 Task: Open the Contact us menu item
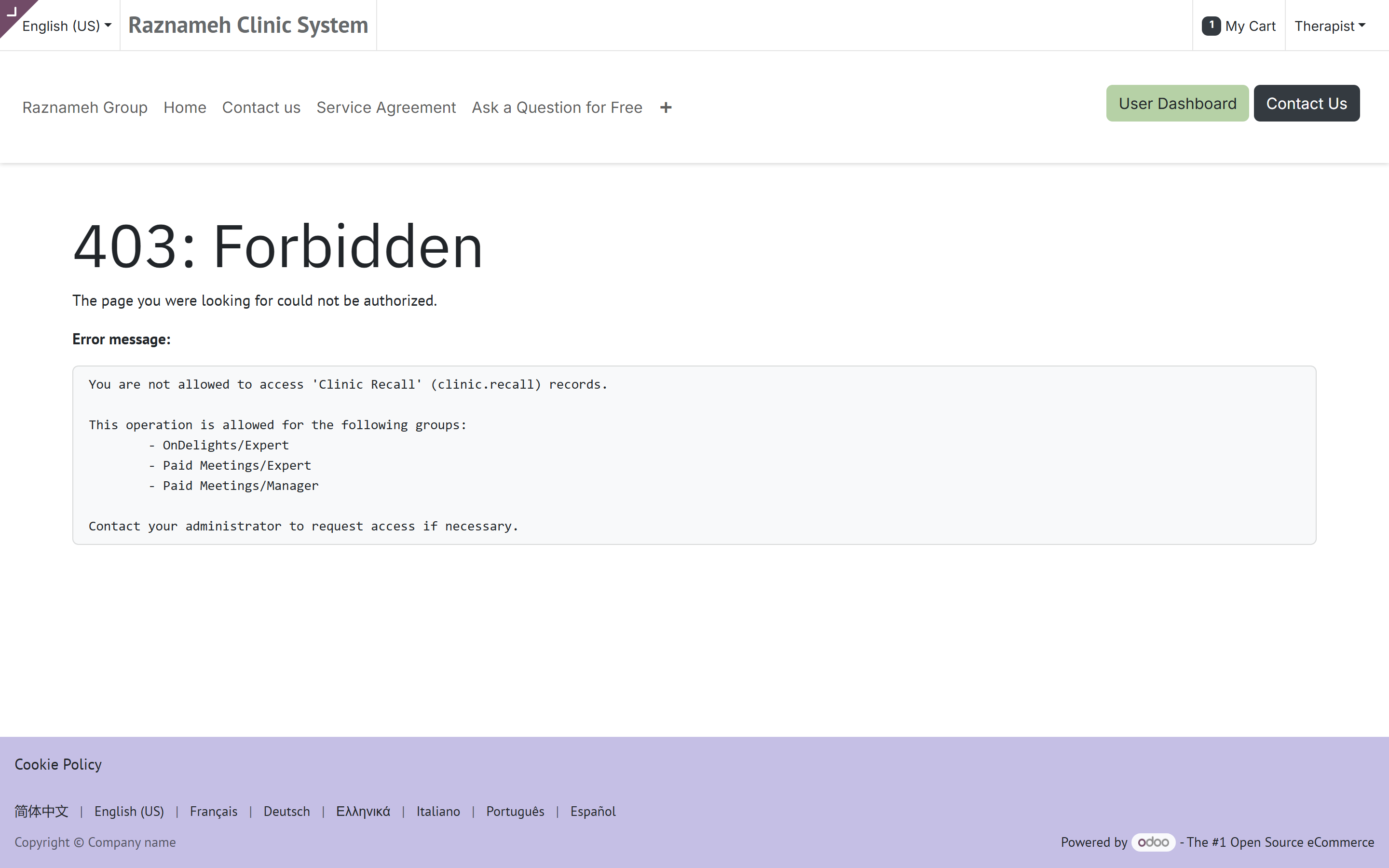261,108
